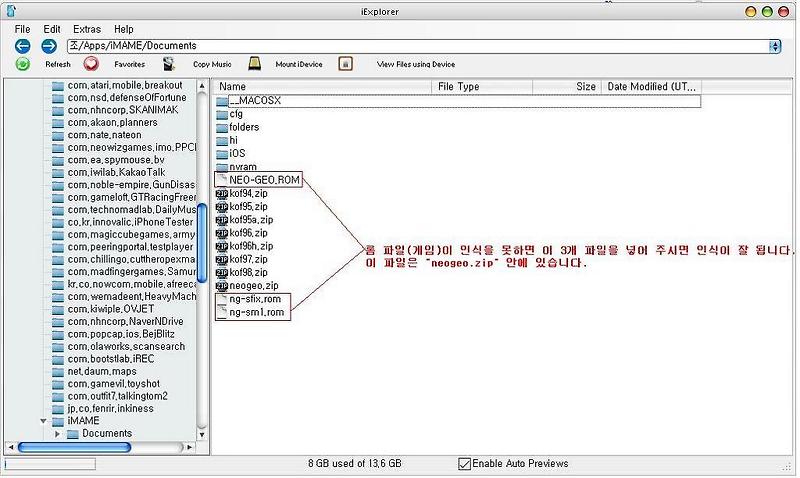Image resolution: width=800 pixels, height=478 pixels.
Task: Click the kof98.zip archive icon
Action: point(221,273)
